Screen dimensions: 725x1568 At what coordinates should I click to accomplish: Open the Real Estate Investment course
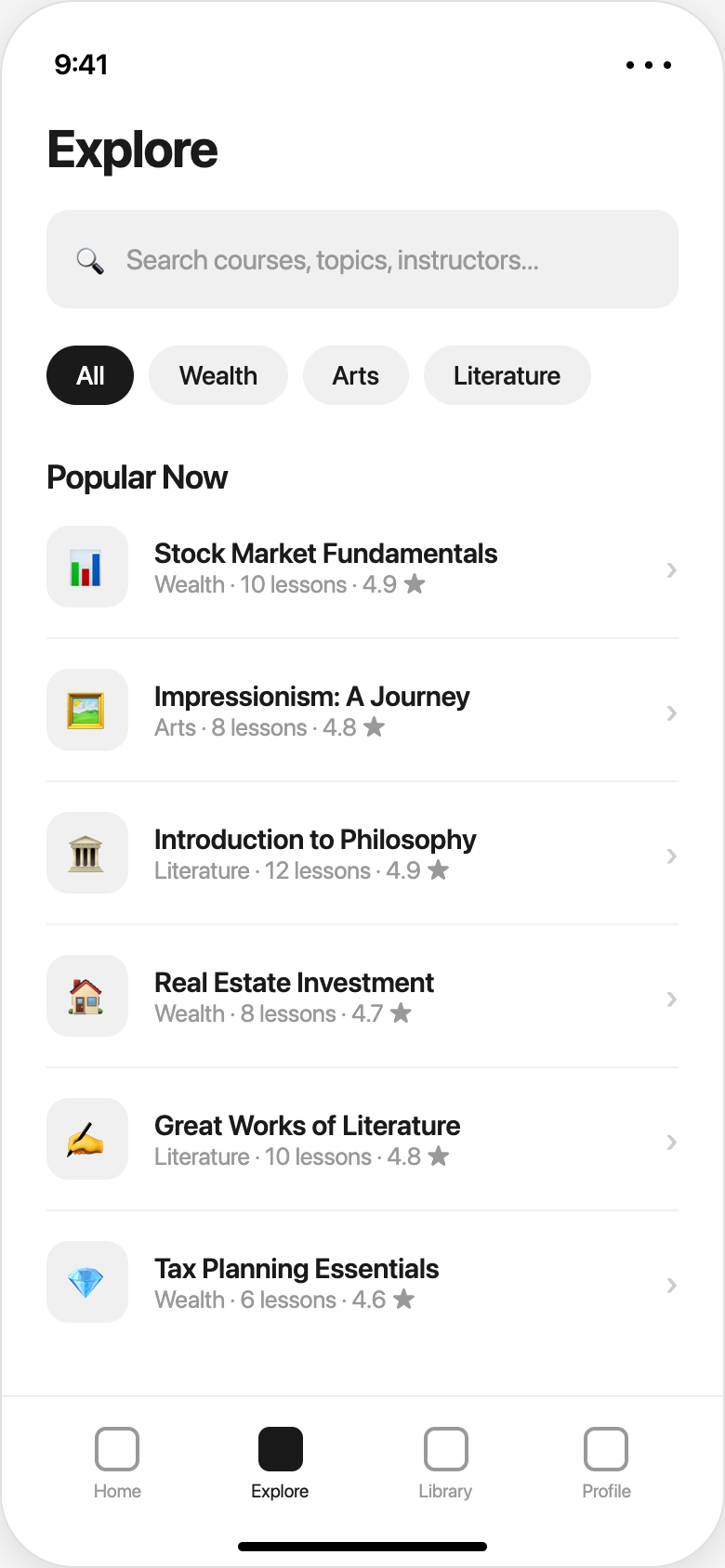click(295, 997)
